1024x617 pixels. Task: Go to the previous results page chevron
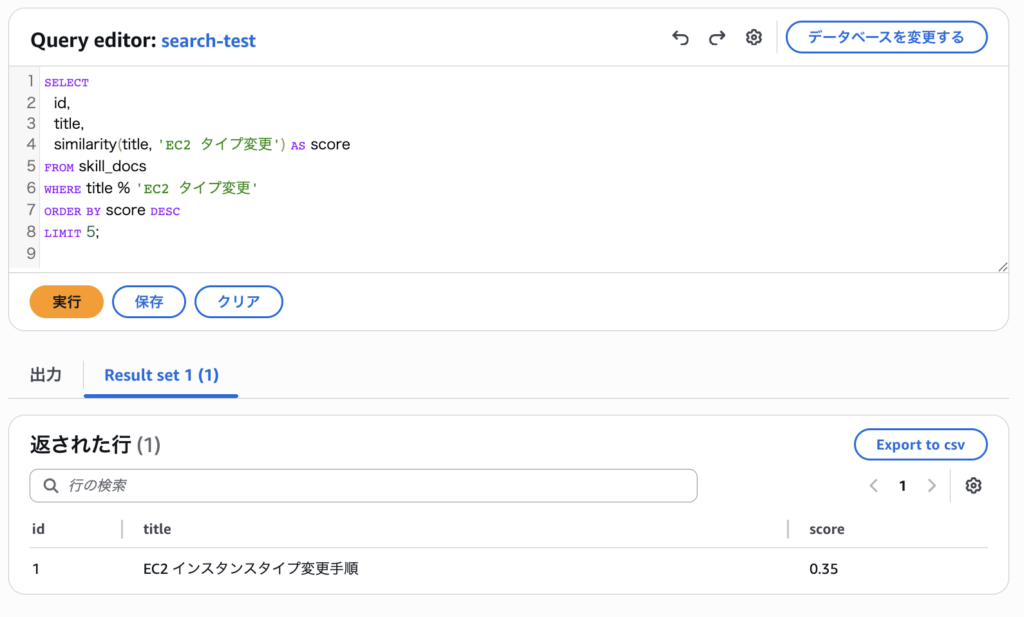pyautogui.click(x=873, y=486)
